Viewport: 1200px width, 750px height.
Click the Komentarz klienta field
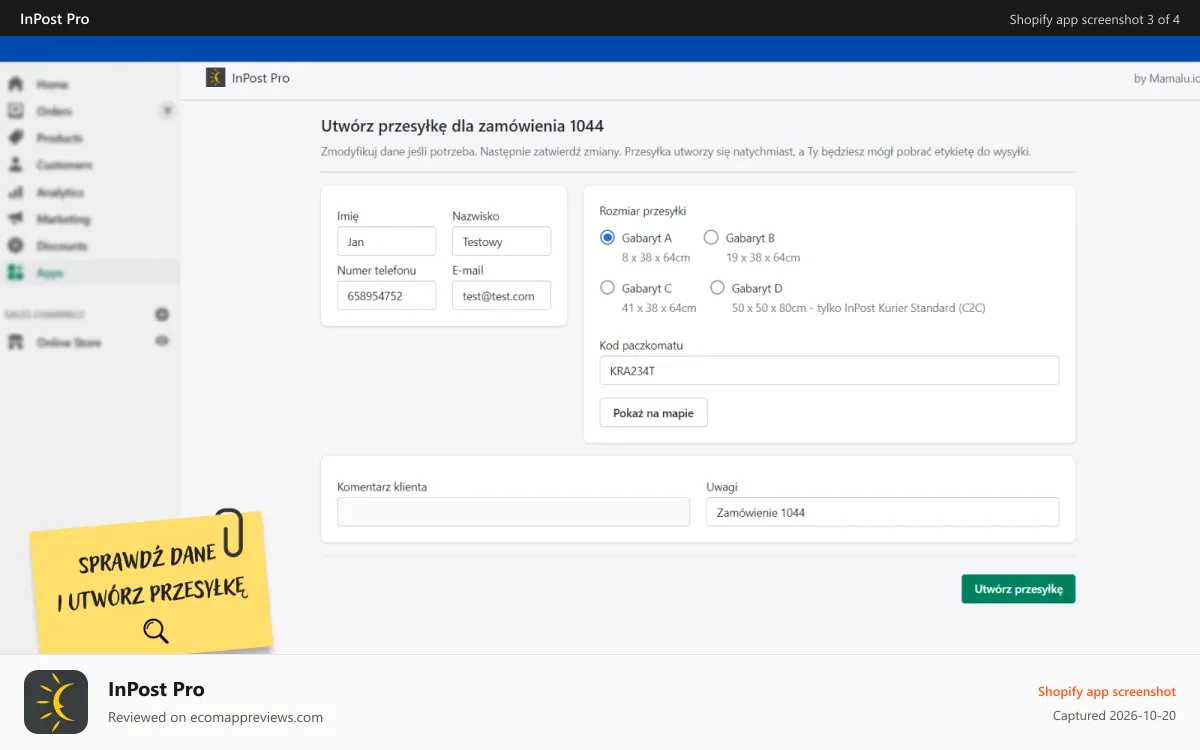[x=513, y=512]
